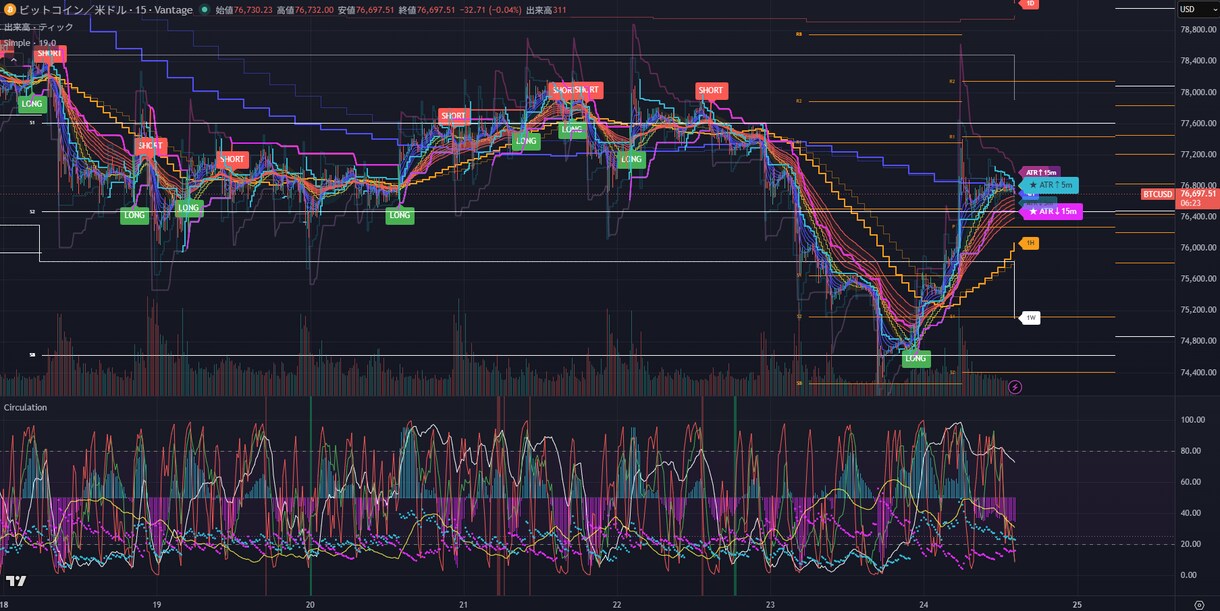
Task: Click the purple lightning bolt icon
Action: 1015,387
